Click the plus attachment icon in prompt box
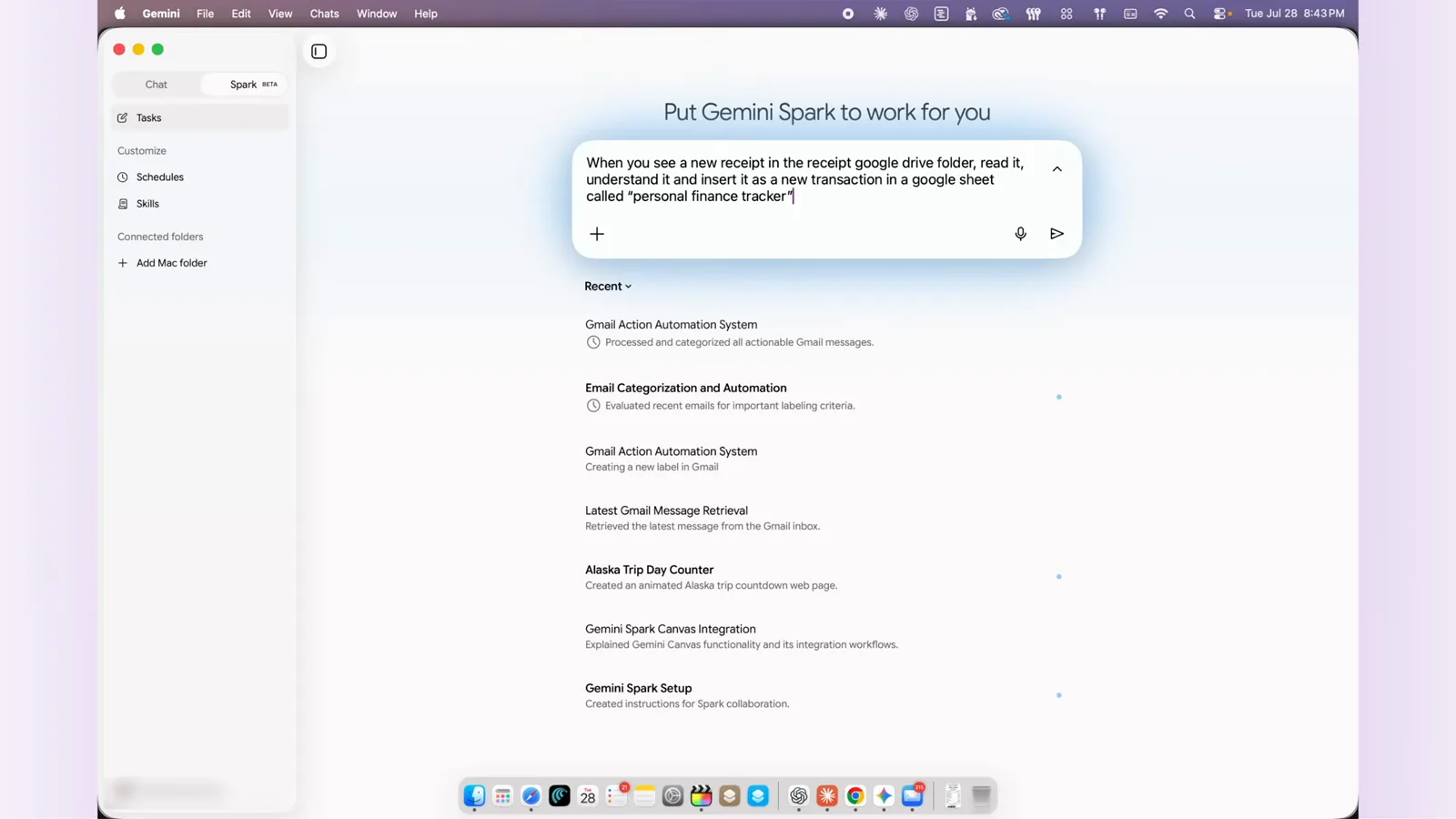The width and height of the screenshot is (1456, 819). [597, 234]
